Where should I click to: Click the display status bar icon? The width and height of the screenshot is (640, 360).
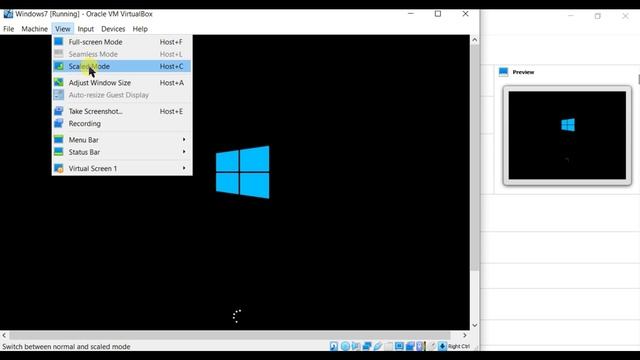399,346
